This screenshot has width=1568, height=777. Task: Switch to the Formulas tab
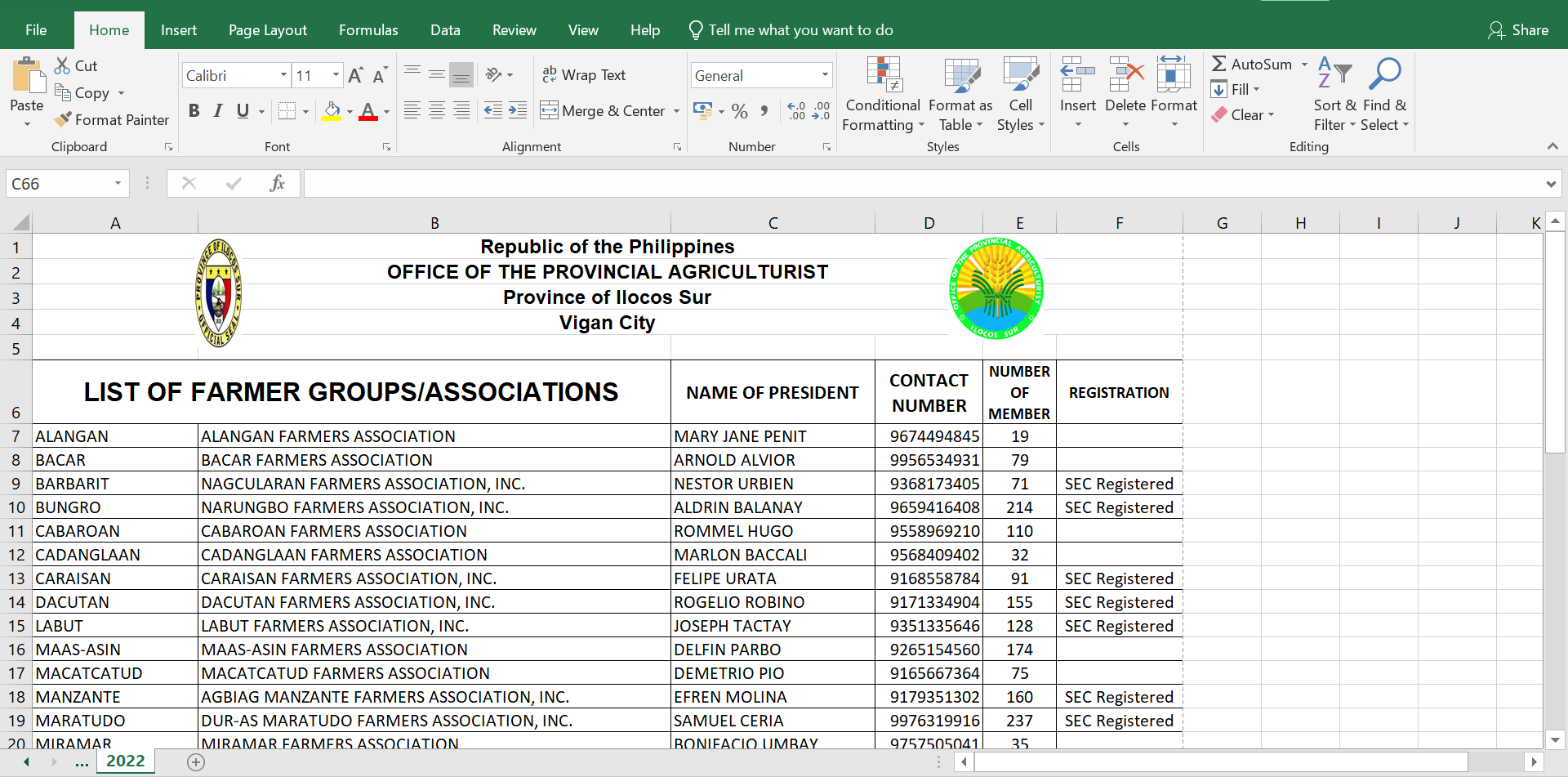click(x=368, y=30)
